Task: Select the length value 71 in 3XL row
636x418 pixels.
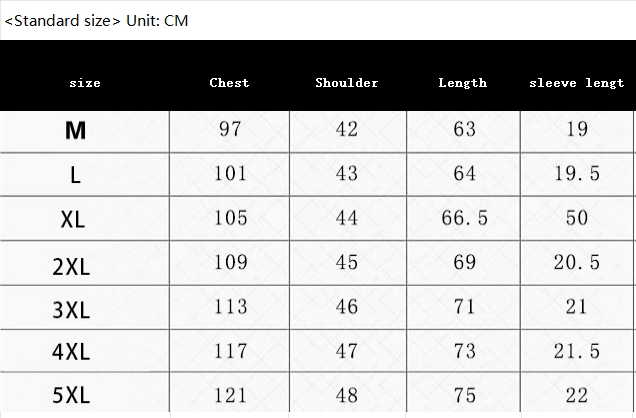Action: pyautogui.click(x=464, y=306)
